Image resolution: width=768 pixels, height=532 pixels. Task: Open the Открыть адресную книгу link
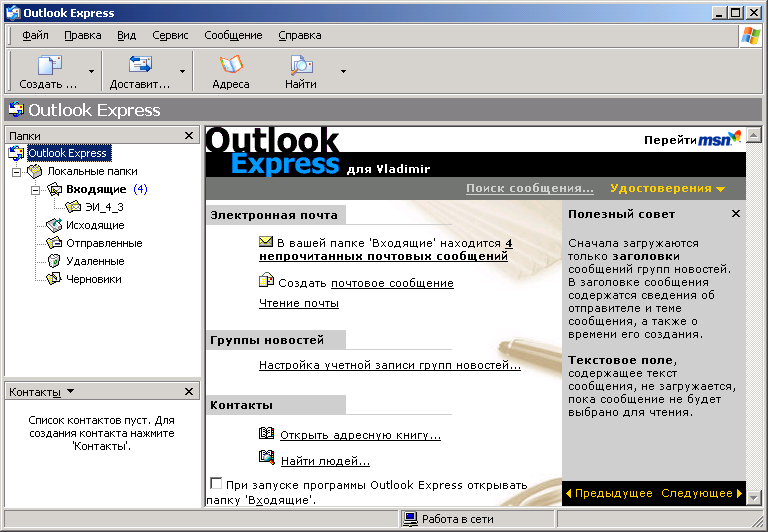360,435
